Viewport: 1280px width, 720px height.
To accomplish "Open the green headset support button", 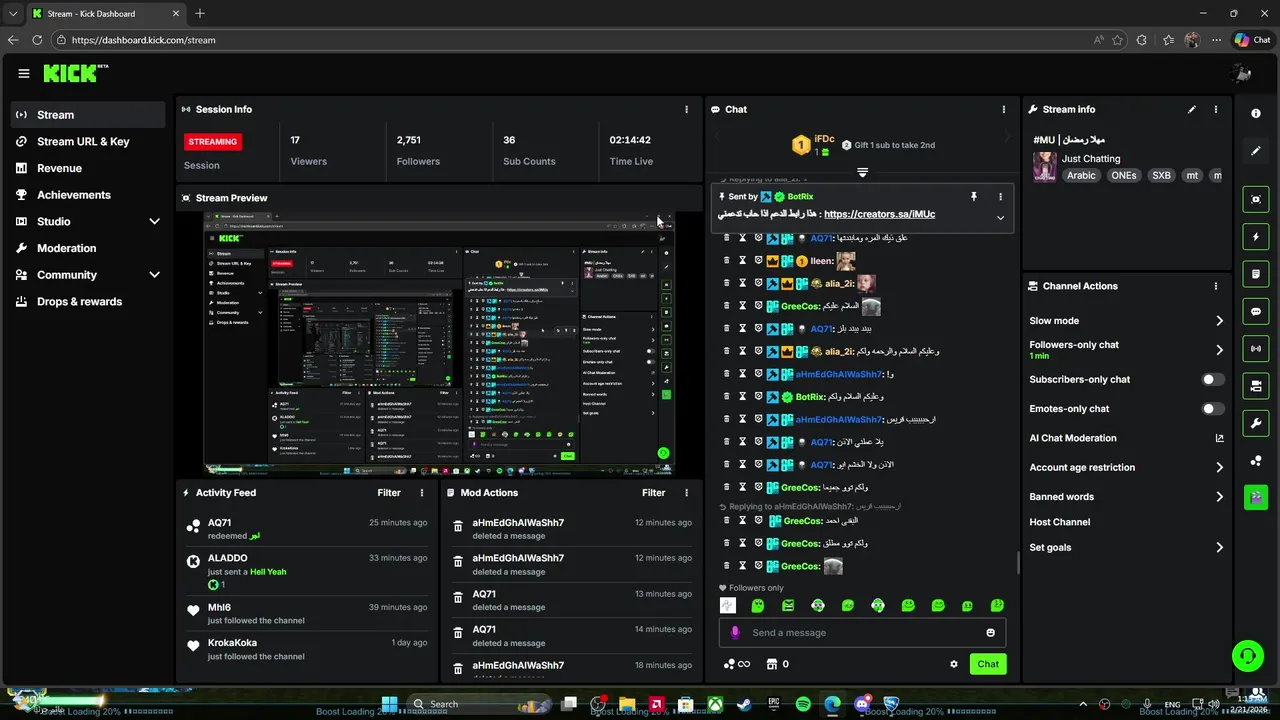I will 1247,656.
